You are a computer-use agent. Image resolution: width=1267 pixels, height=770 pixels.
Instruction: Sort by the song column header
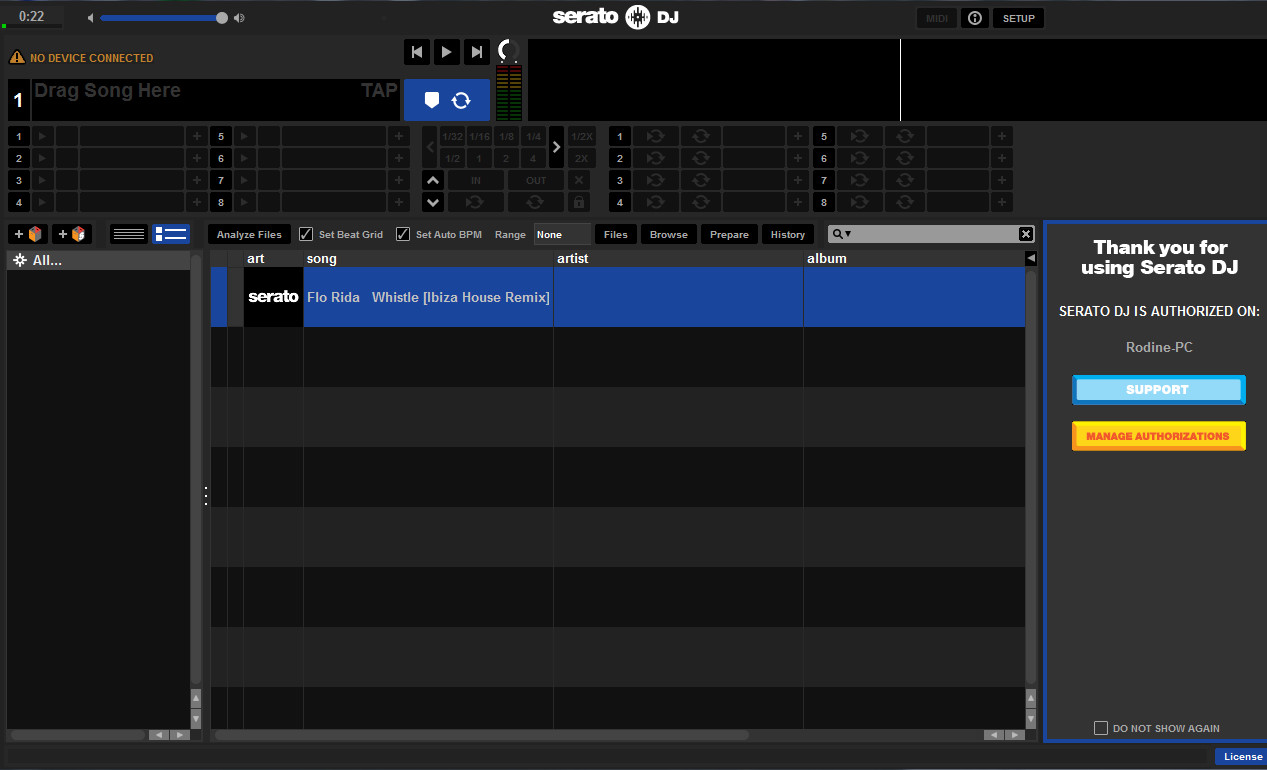(428, 258)
